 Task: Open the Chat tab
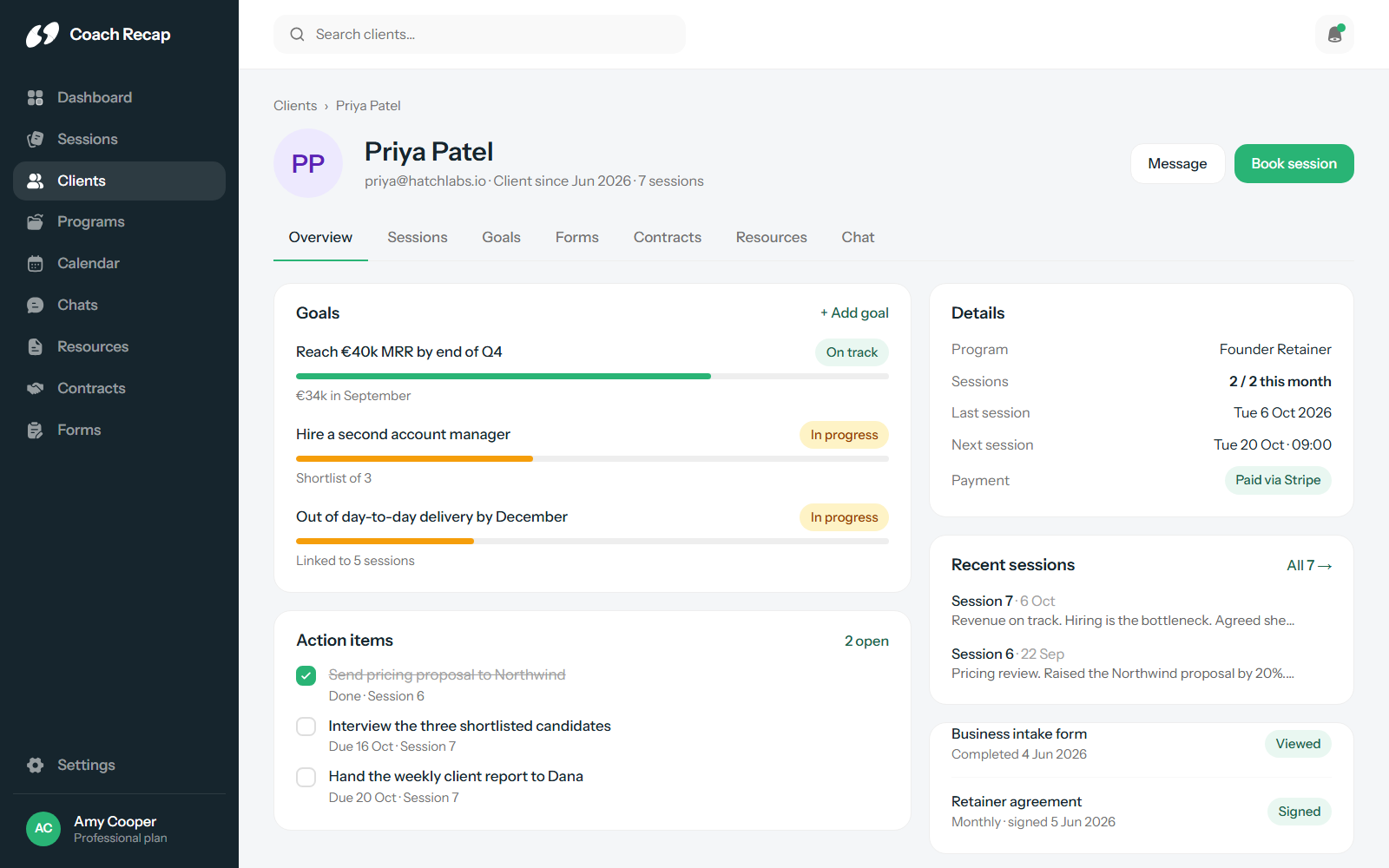point(858,238)
